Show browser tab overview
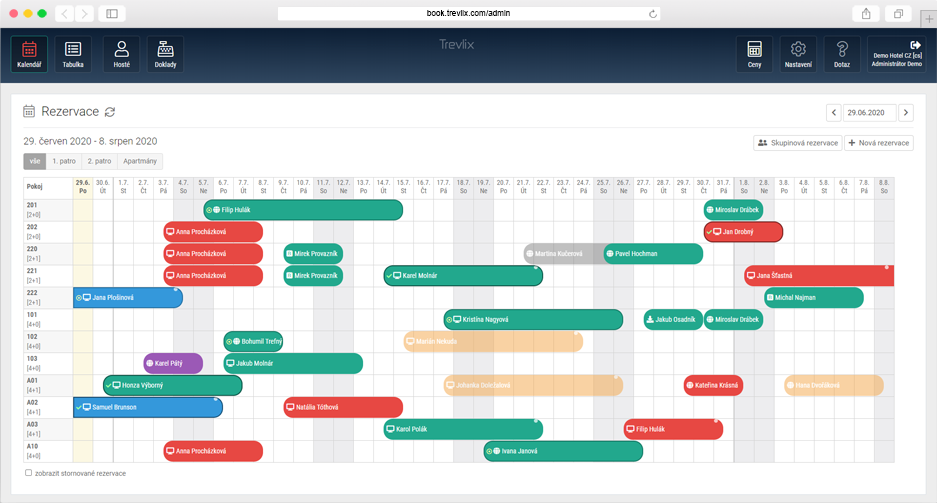 point(898,13)
